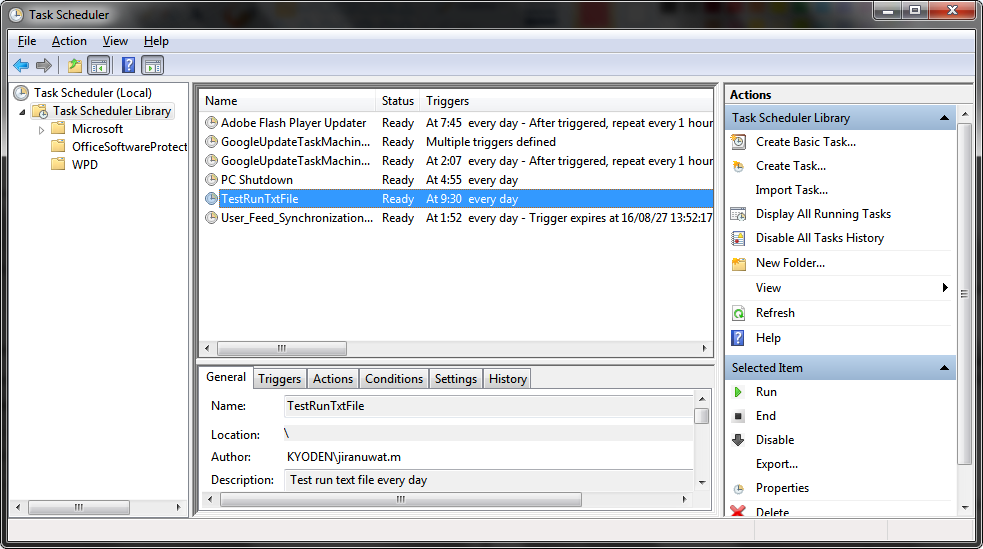
Task: Click the PC Shutdown task clock icon
Action: click(212, 180)
